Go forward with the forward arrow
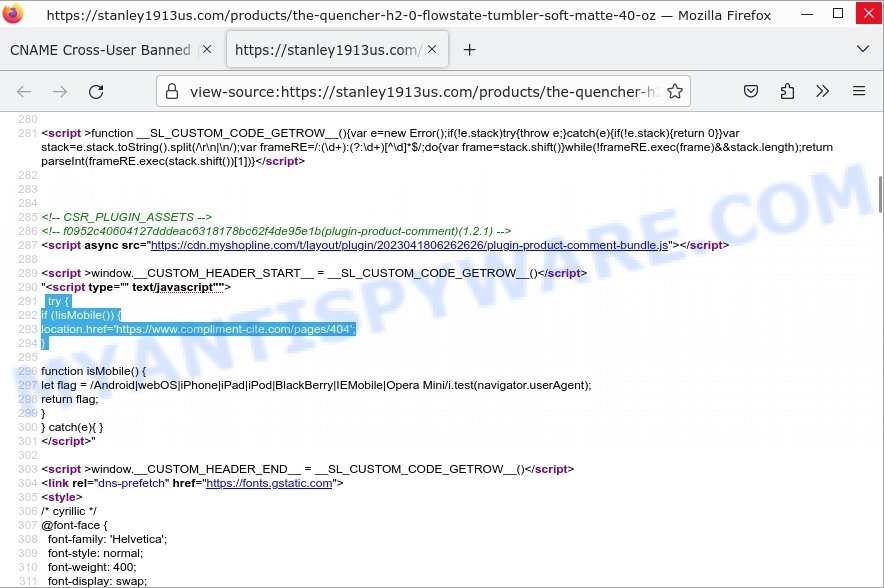This screenshot has height=588, width=884. 60,91
